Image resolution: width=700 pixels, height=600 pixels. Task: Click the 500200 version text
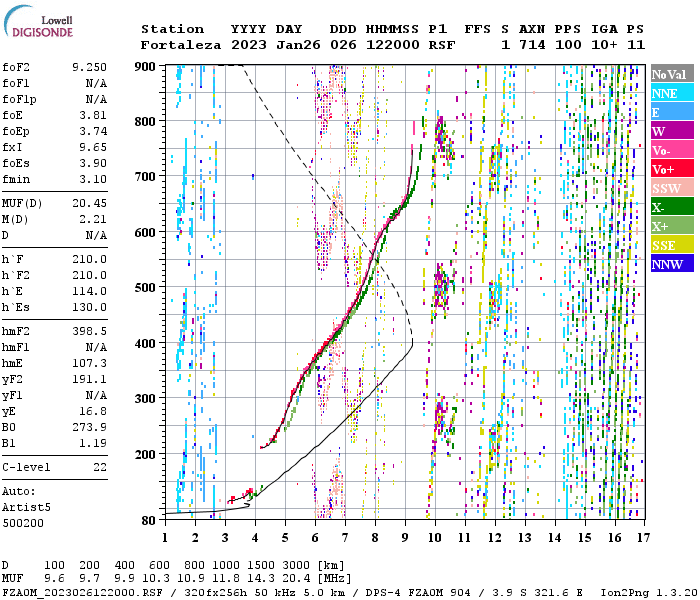[23, 523]
